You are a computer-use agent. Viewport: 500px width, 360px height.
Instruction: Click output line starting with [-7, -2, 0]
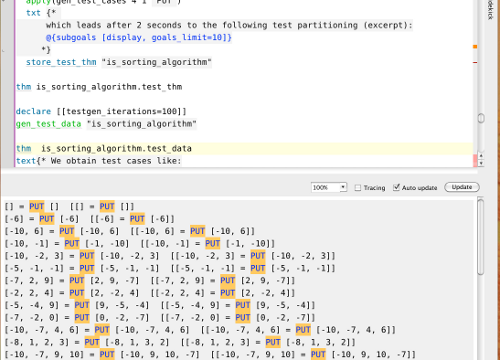tap(160, 318)
